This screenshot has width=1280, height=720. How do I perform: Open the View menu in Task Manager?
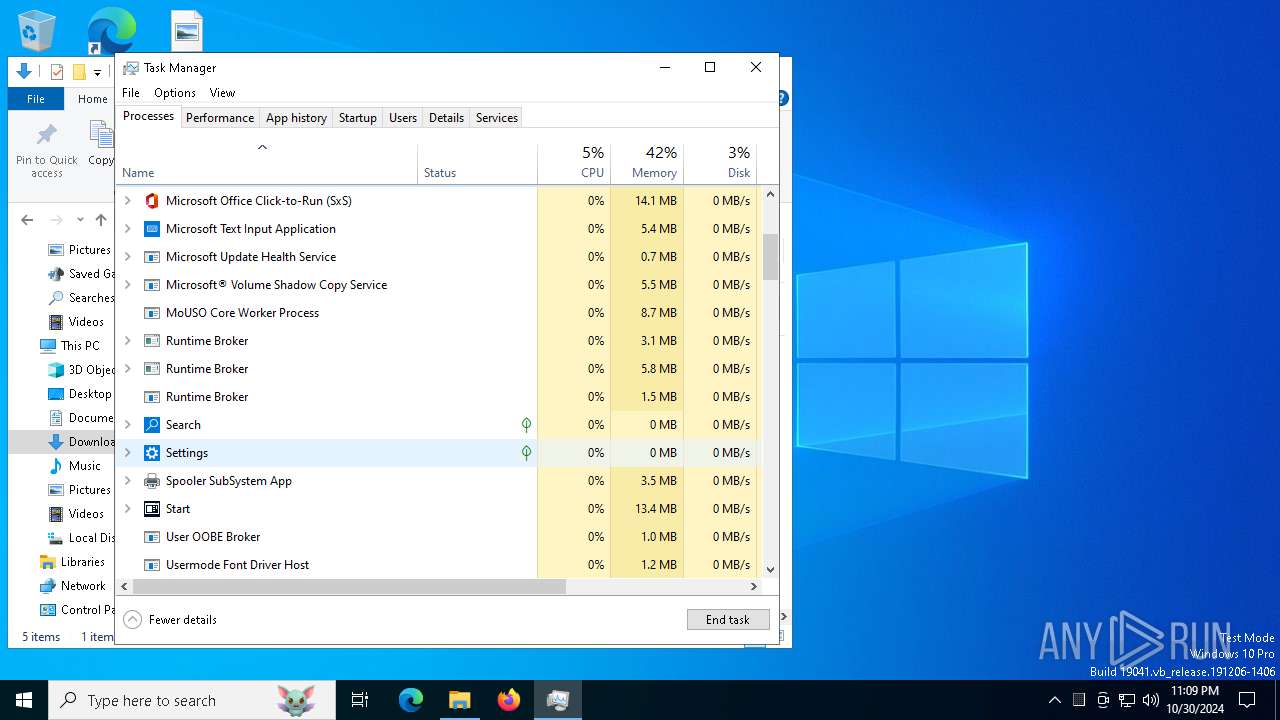pos(222,93)
